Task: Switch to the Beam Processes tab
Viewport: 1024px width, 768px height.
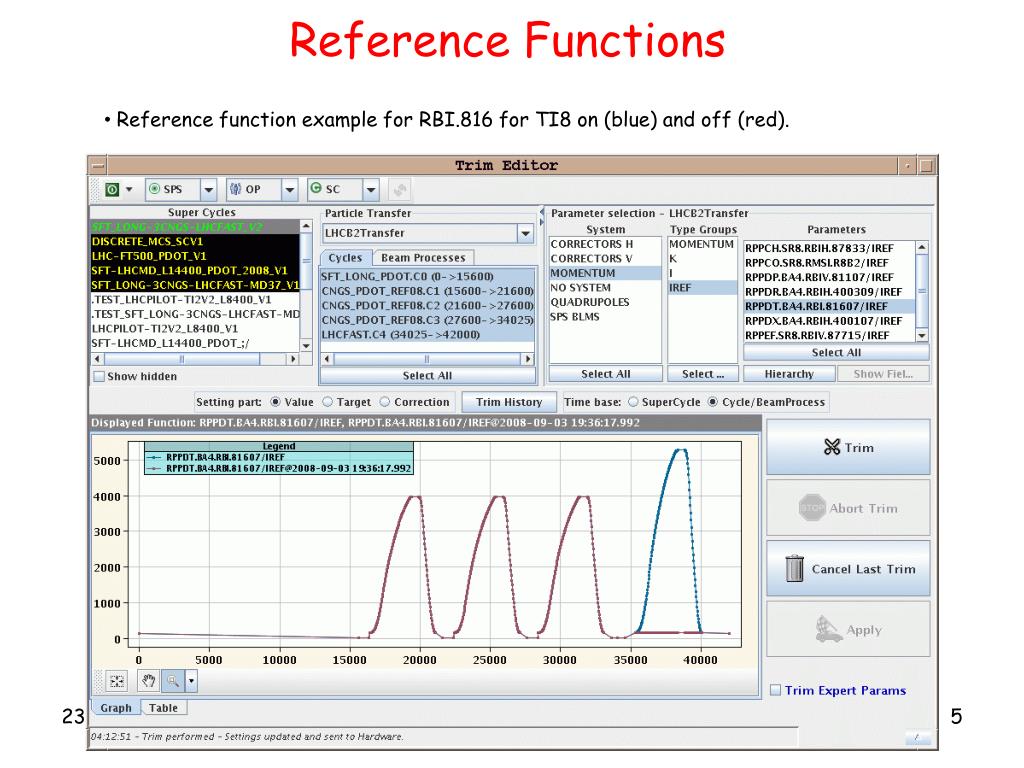Action: [x=424, y=258]
